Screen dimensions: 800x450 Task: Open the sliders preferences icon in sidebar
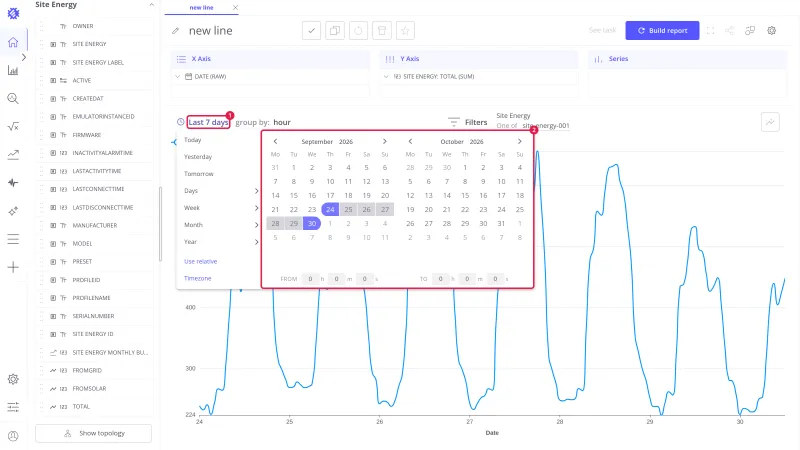click(13, 407)
